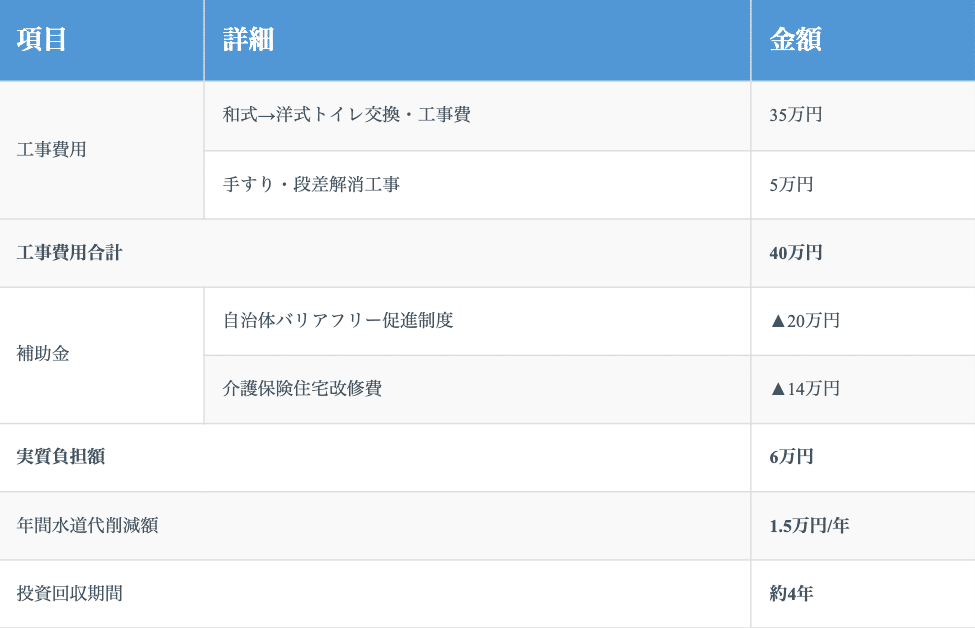Select the 工事費用 row label cell
975x628 pixels.
pos(52,150)
